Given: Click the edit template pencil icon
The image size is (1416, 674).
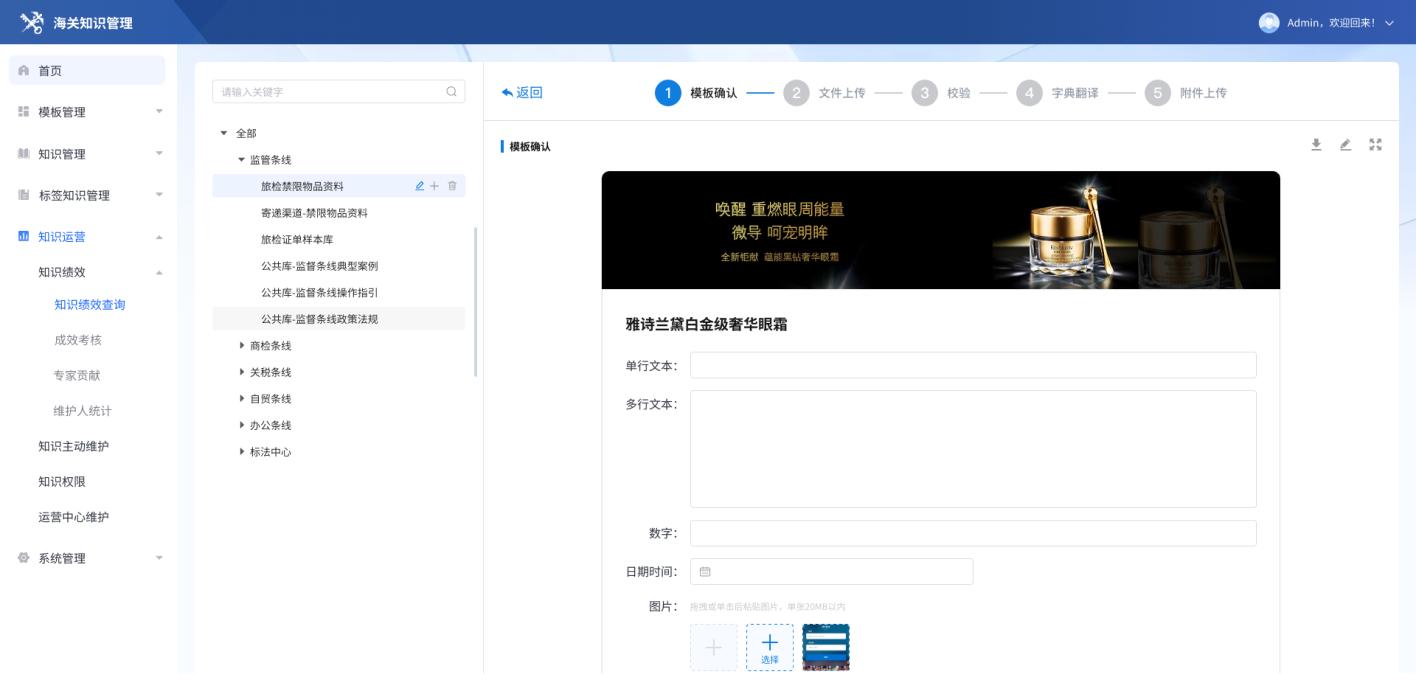Looking at the screenshot, I should 1345,145.
